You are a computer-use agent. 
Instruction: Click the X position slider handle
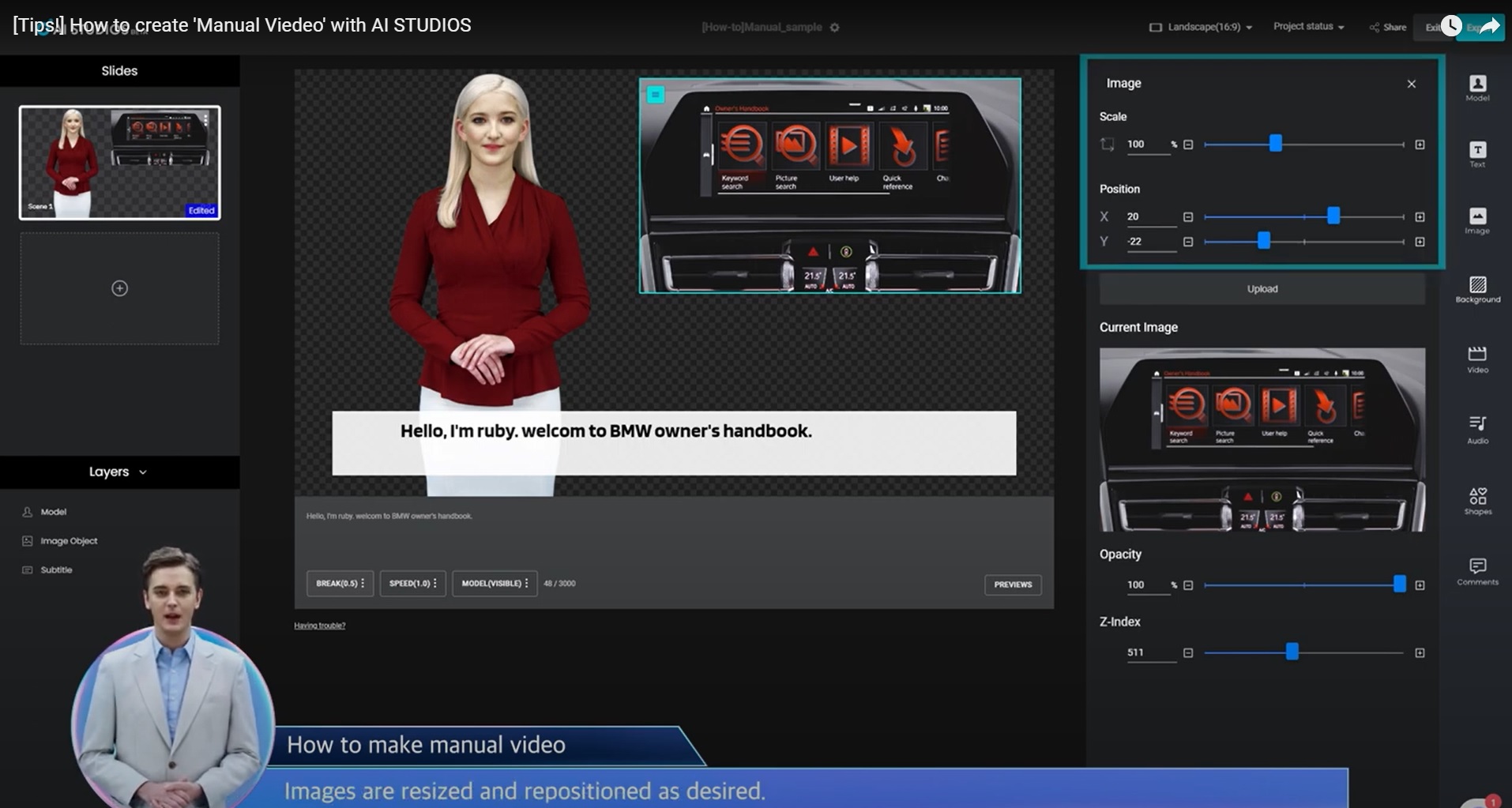click(x=1333, y=216)
